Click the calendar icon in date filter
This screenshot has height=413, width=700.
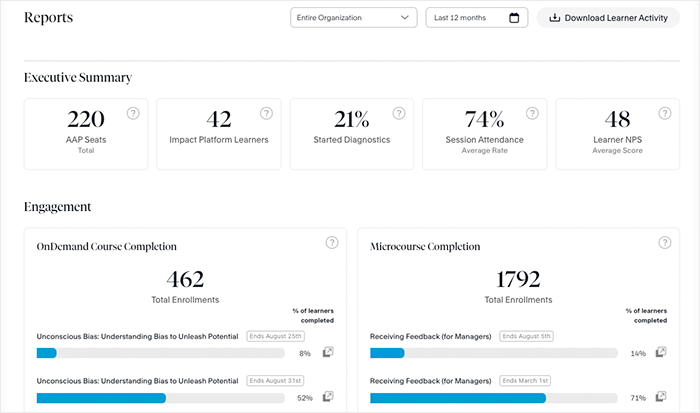click(514, 18)
